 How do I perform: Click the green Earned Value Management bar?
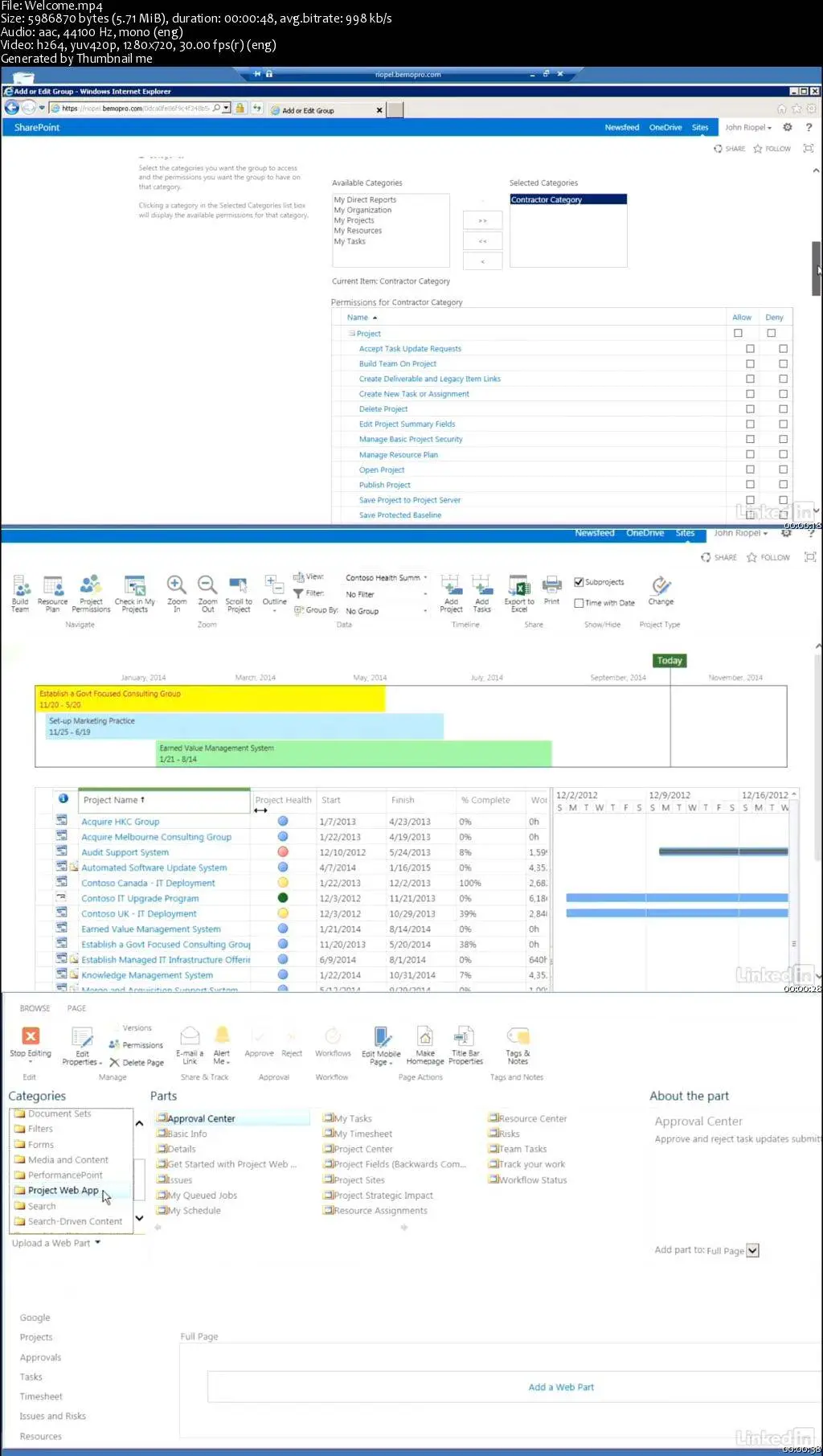tap(354, 753)
